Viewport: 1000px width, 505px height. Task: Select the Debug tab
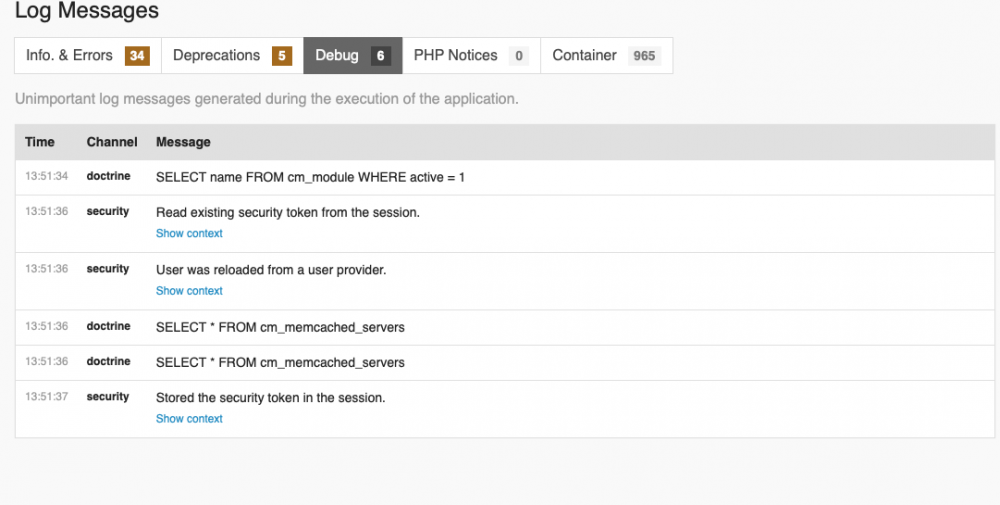click(x=337, y=56)
